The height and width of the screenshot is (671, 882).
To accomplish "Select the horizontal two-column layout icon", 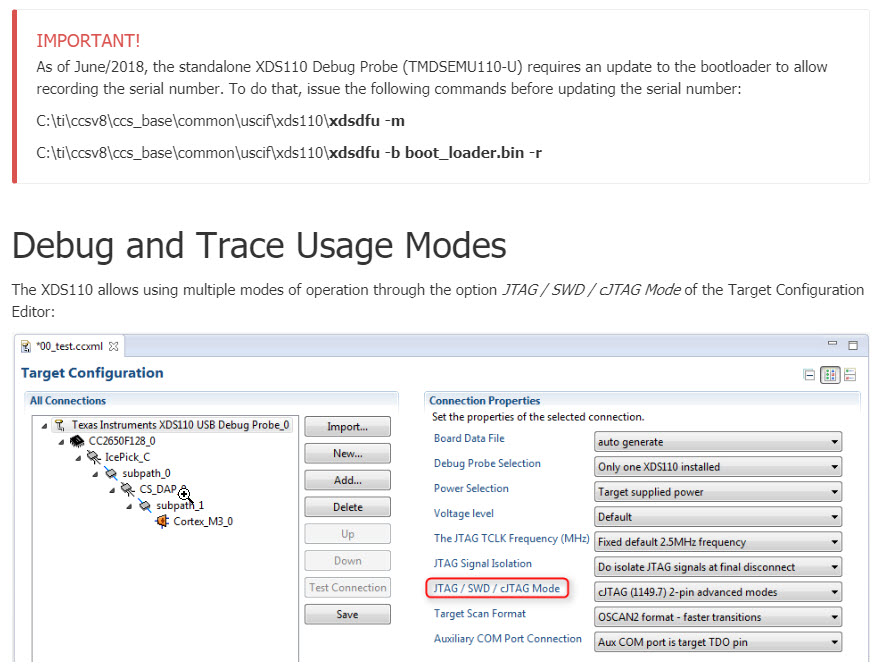I will coord(830,375).
